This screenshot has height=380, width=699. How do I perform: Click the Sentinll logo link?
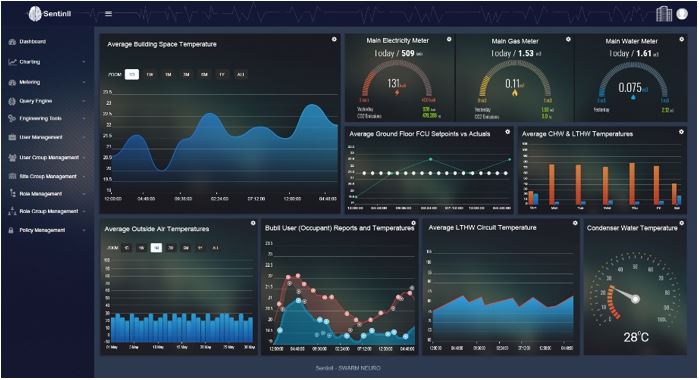tap(49, 14)
